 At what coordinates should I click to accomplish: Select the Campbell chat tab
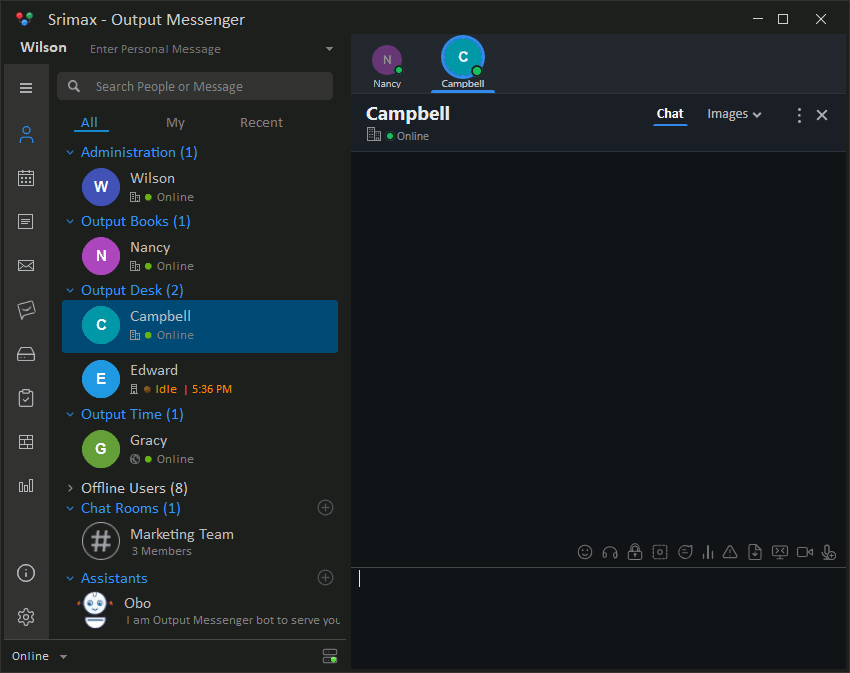pyautogui.click(x=463, y=64)
